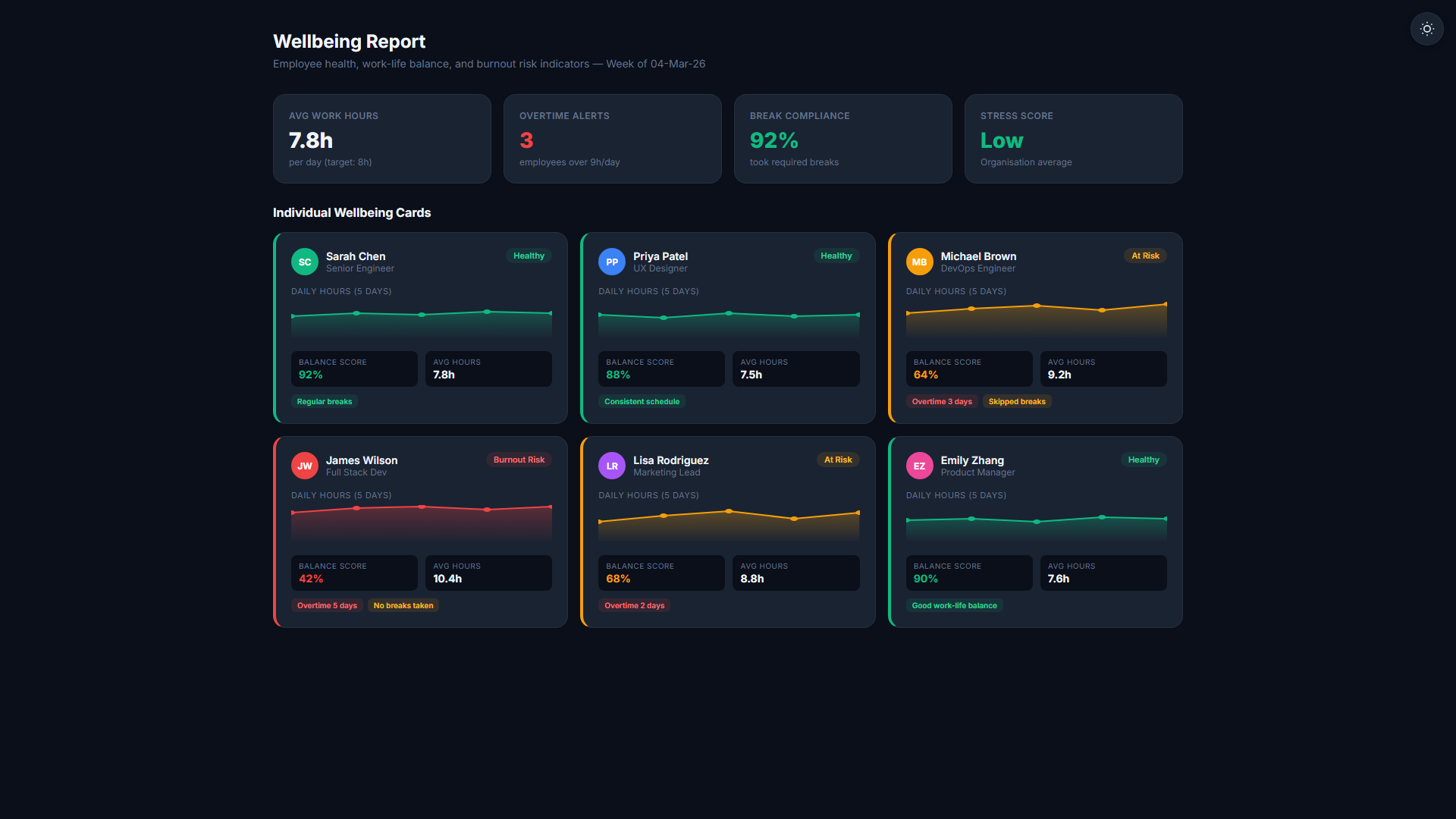Open the Break Compliance 92% card
Viewport: 1456px width, 819px height.
pyautogui.click(x=843, y=139)
